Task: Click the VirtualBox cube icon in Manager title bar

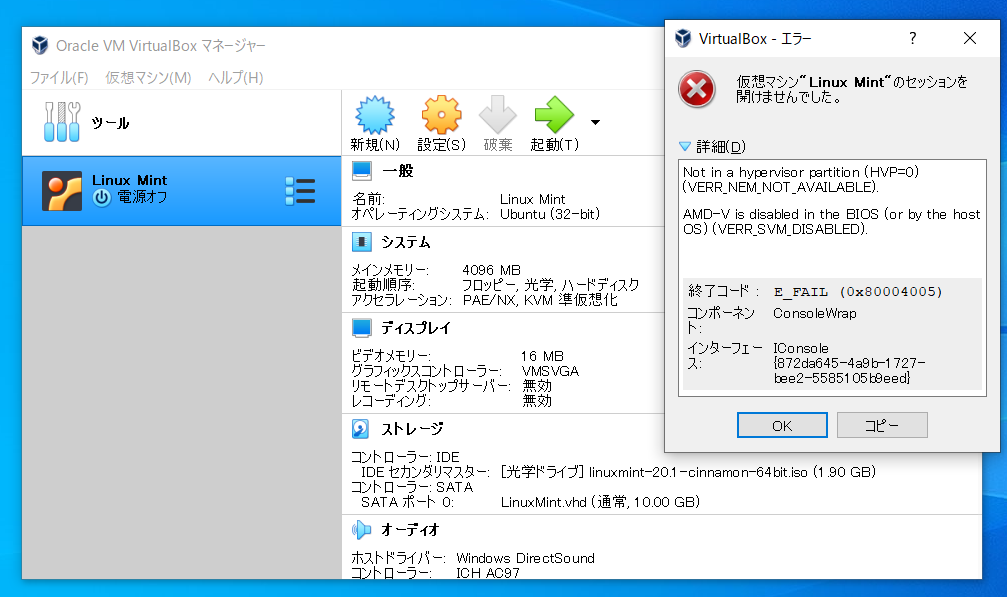Action: [x=40, y=45]
